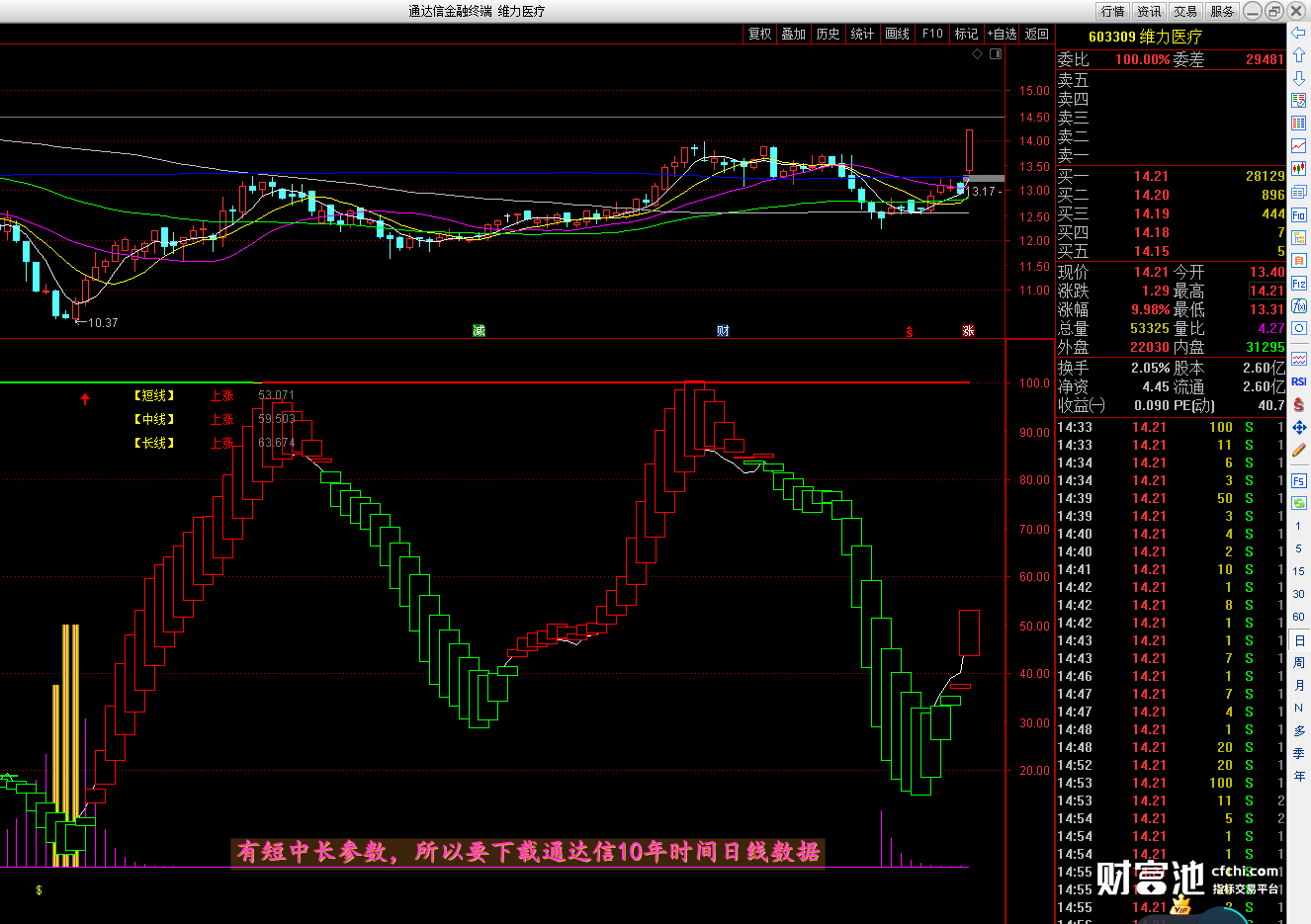1311x924 pixels.
Task: Click the red $ marker on the price chart
Action: point(910,332)
